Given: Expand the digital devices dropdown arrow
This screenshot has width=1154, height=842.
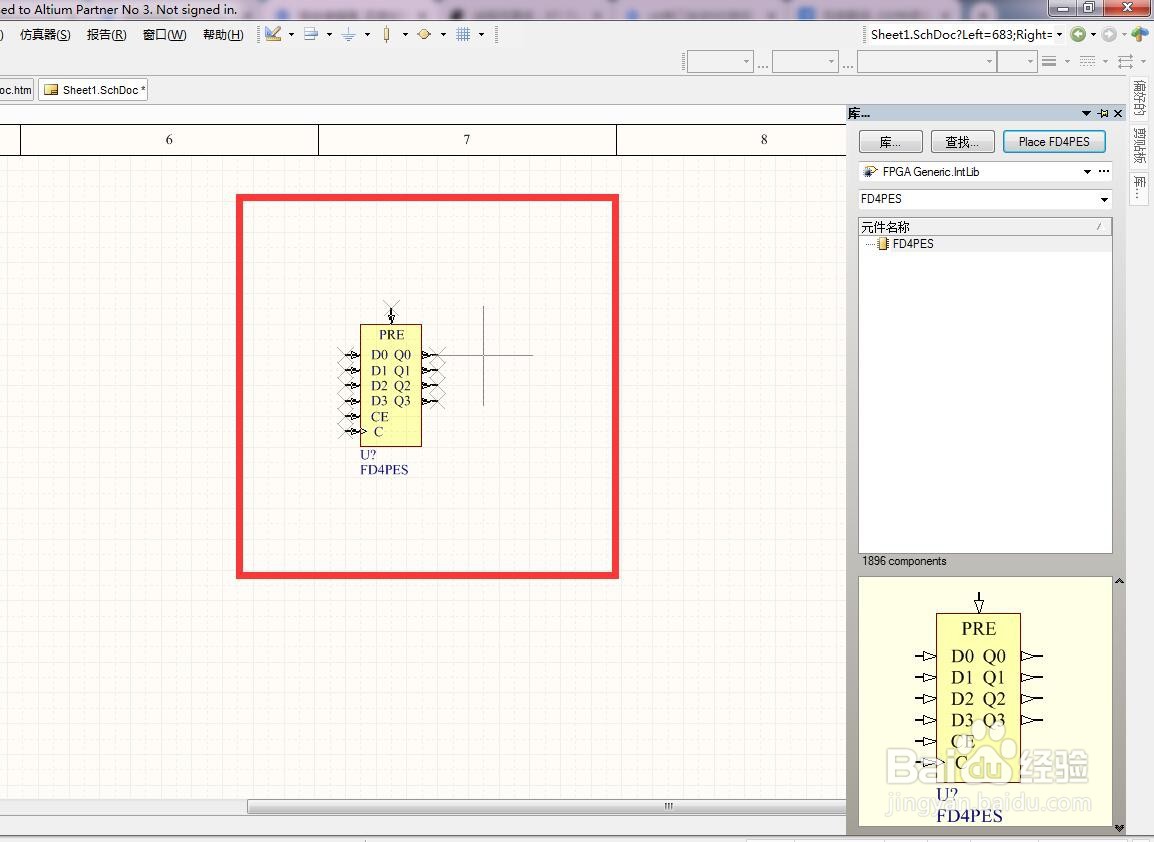Looking at the screenshot, I should tap(405, 35).
